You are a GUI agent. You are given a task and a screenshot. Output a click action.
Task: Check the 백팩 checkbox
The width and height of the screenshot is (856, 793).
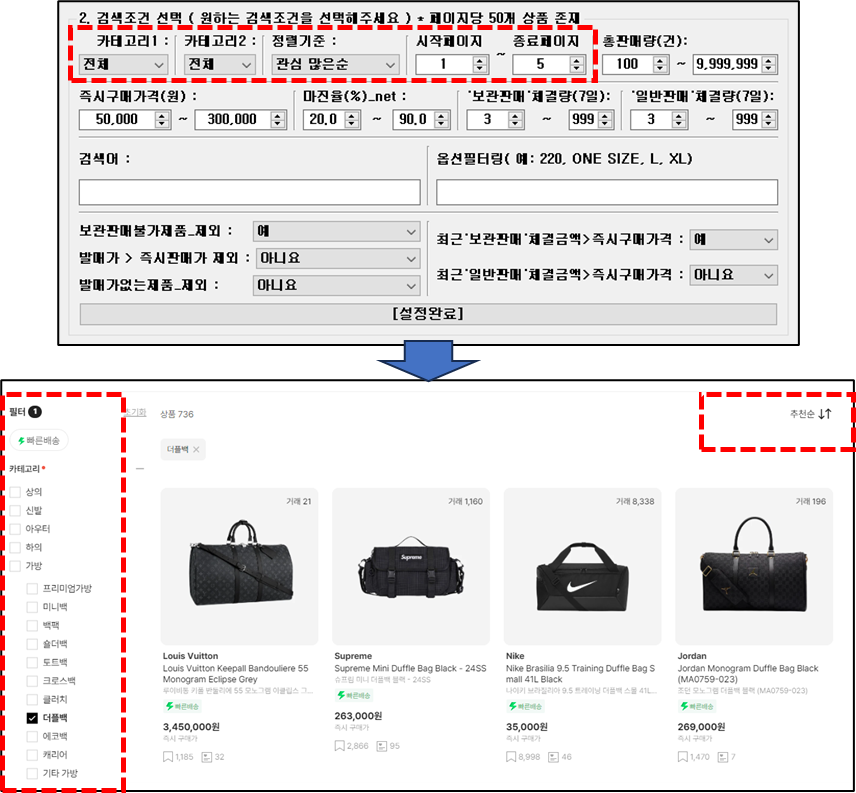[32, 625]
